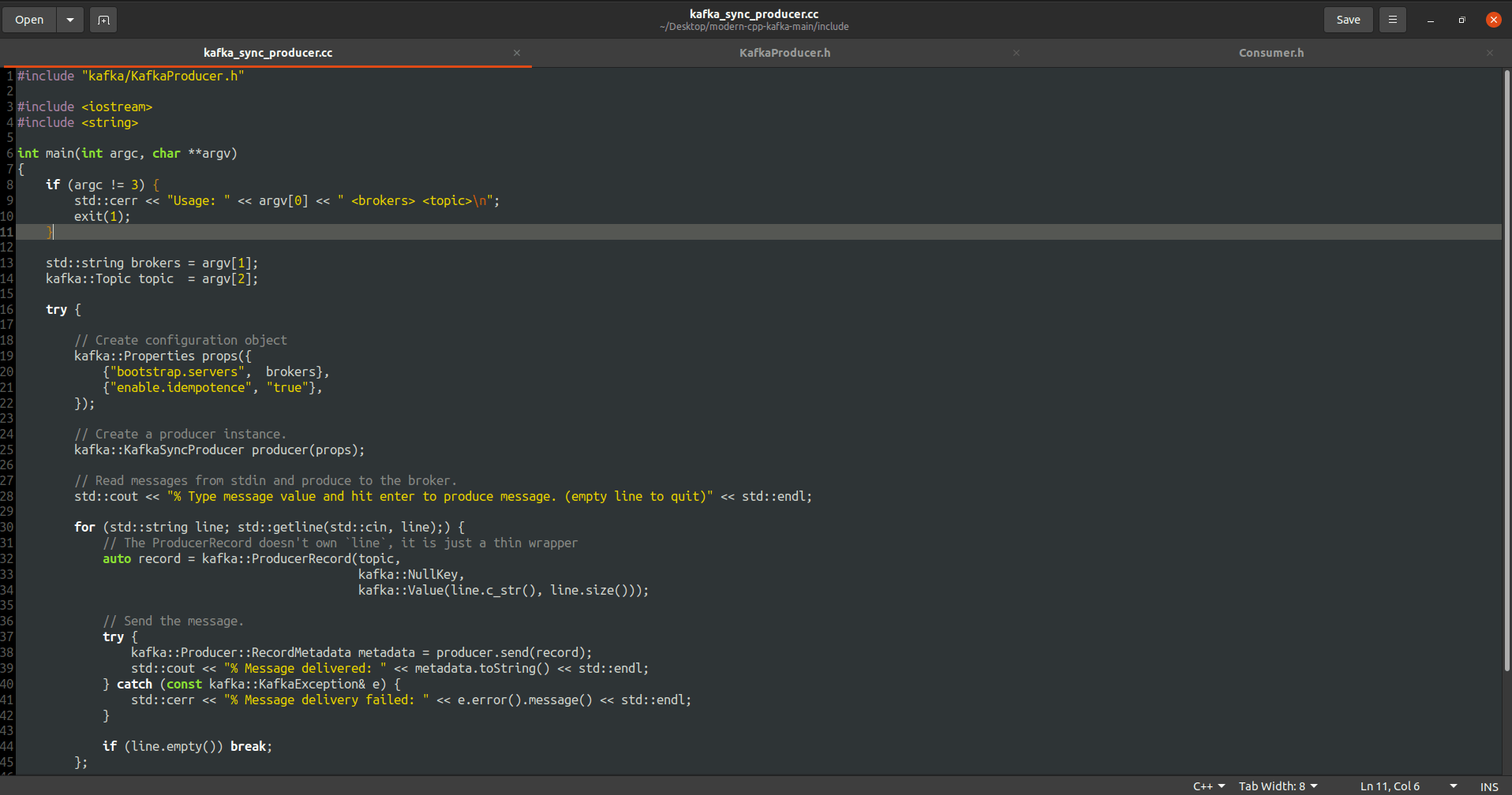The image size is (1512, 795).
Task: Maximize the editor window
Action: click(1461, 20)
